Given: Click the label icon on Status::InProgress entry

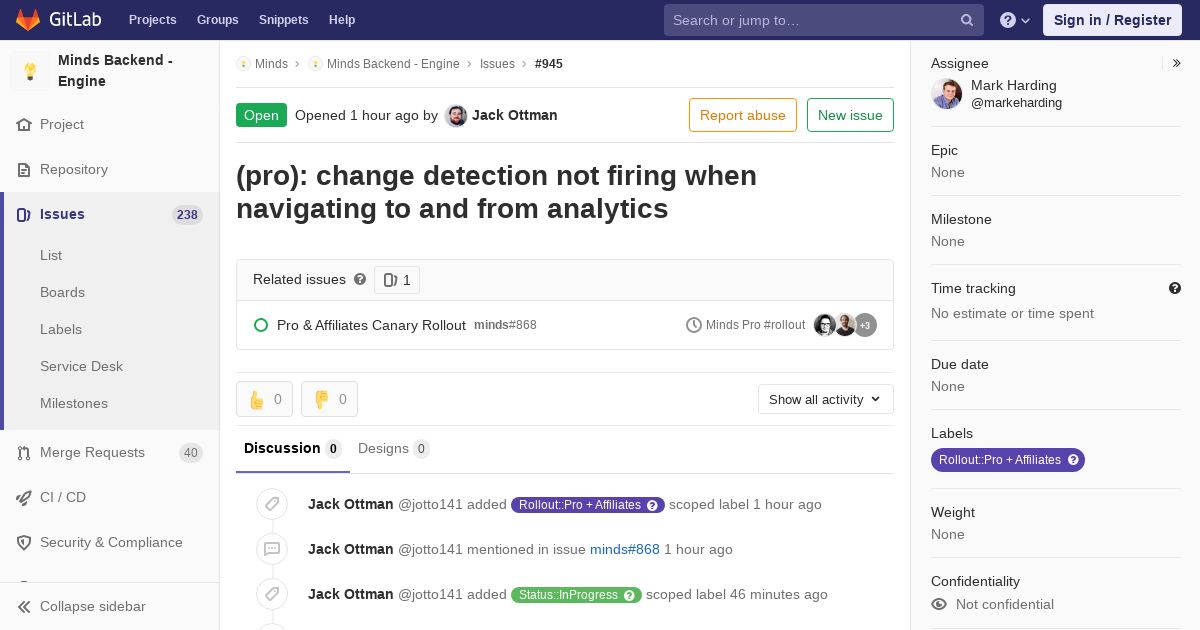Looking at the screenshot, I should click(x=272, y=594).
